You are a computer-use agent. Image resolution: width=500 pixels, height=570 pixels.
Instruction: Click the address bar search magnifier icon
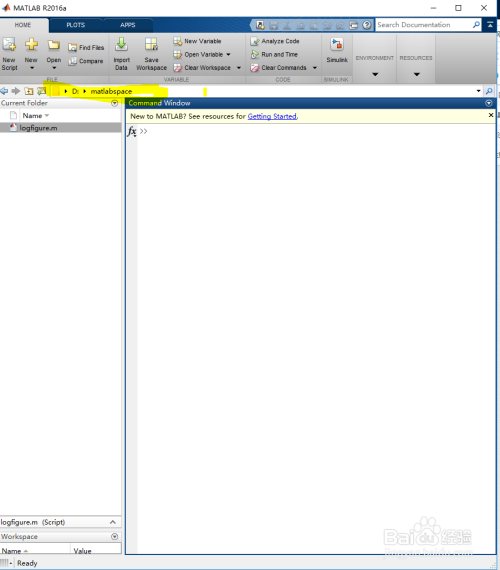coord(489,91)
